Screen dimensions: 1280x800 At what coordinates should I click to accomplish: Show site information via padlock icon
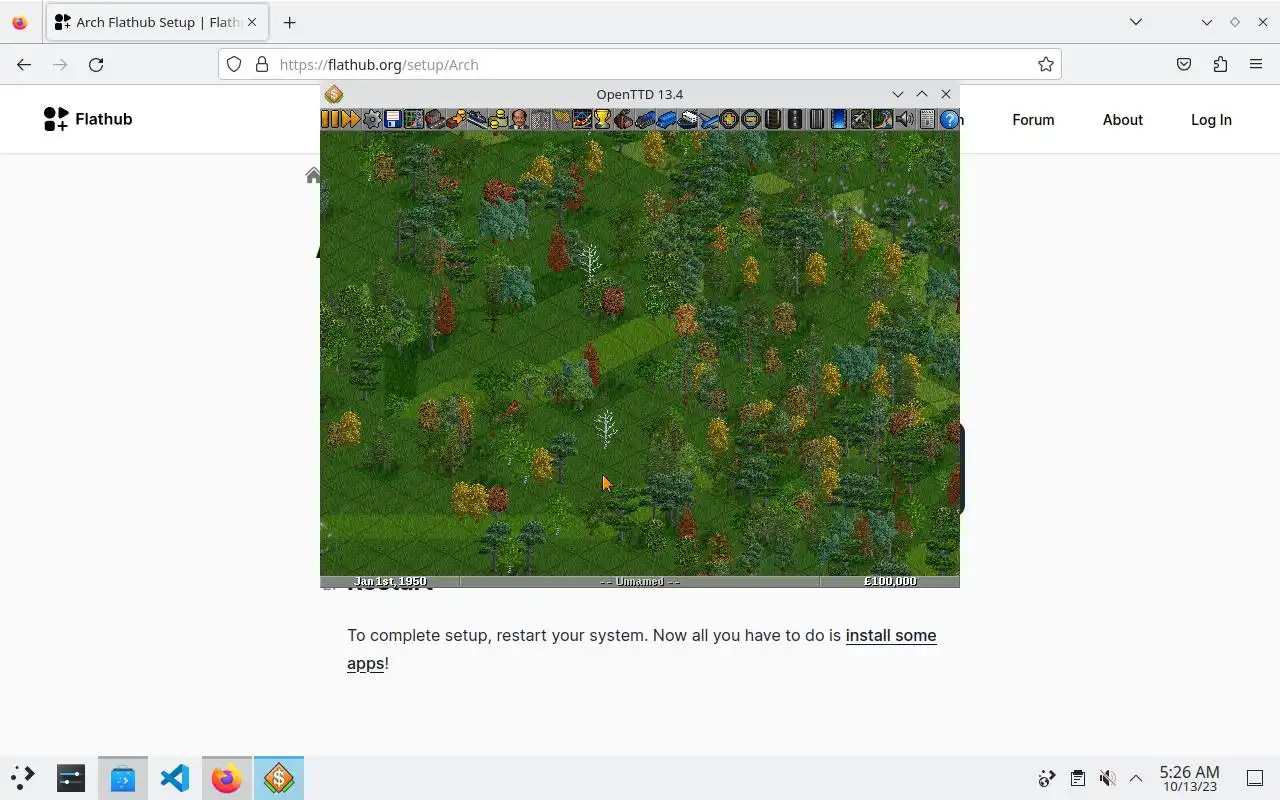[x=262, y=64]
